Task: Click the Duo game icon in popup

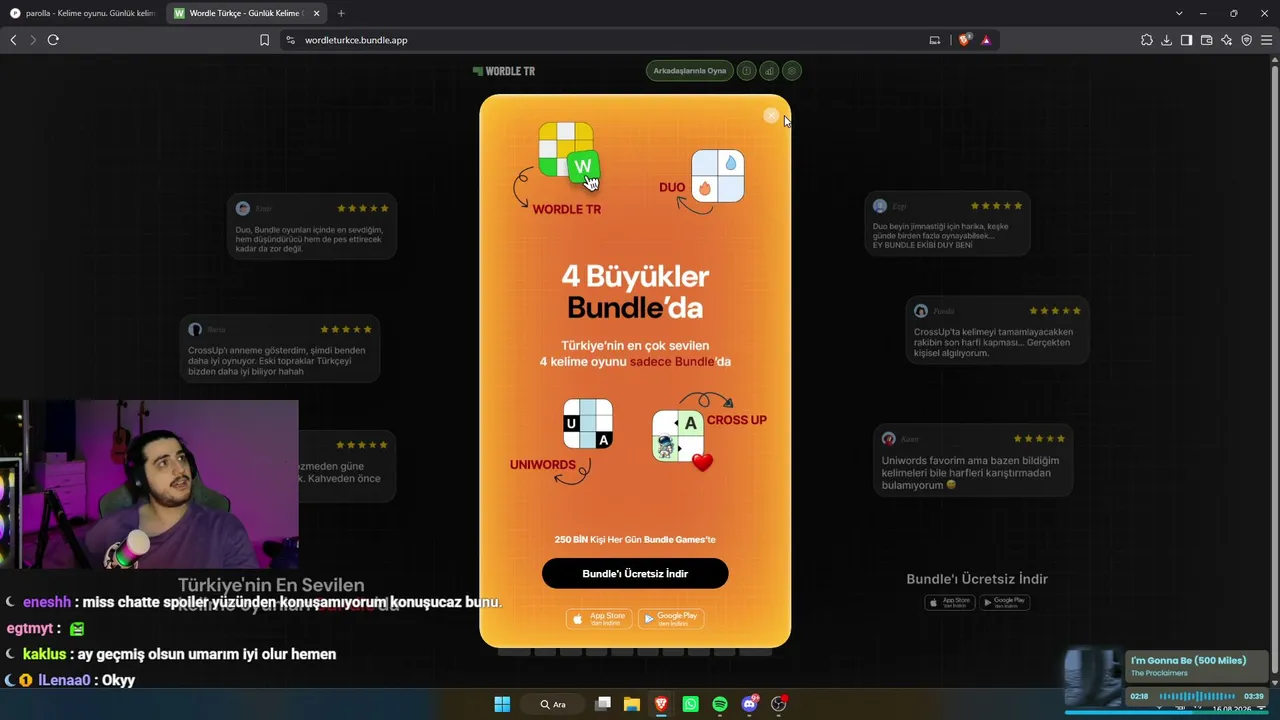Action: click(x=718, y=176)
